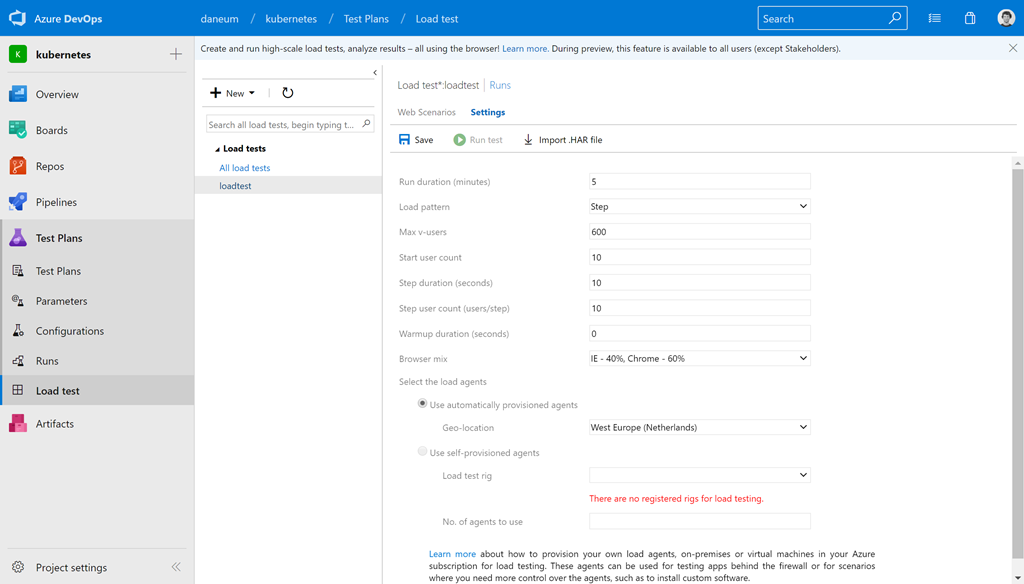Open the Repos sidebar icon
The height and width of the screenshot is (584, 1024).
coord(18,166)
